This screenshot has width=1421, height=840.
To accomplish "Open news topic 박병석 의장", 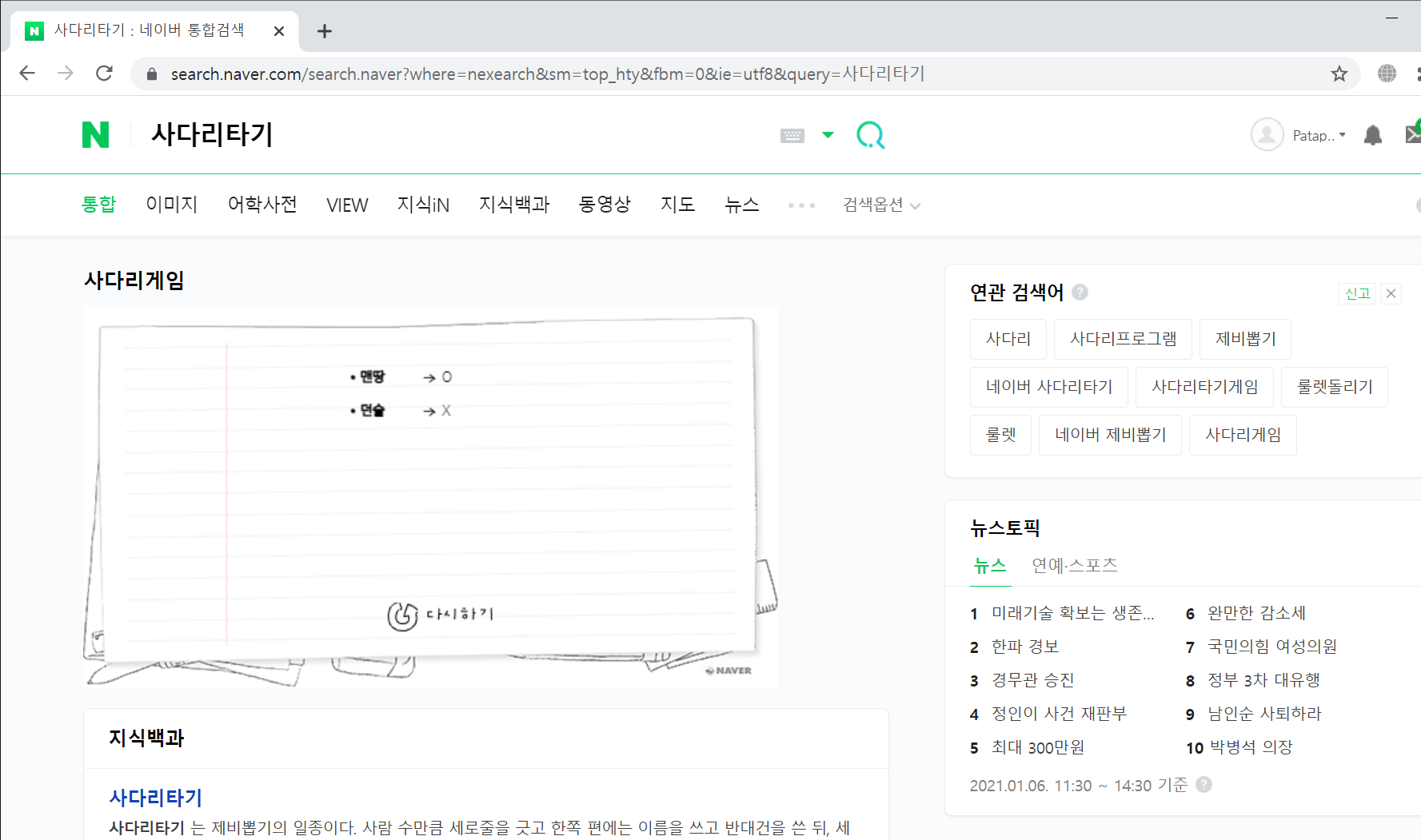I will coord(1251,747).
